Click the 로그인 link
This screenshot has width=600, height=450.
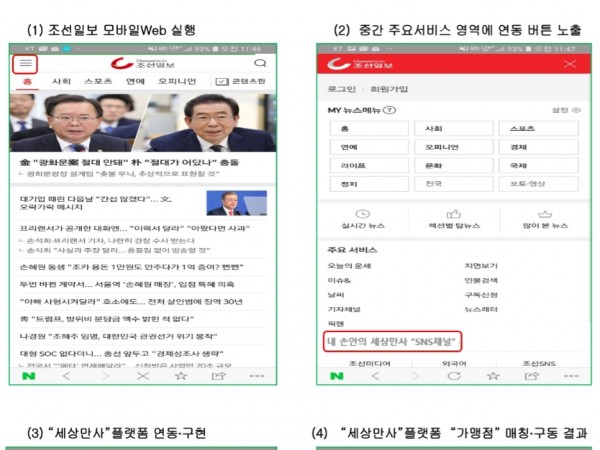coord(341,87)
